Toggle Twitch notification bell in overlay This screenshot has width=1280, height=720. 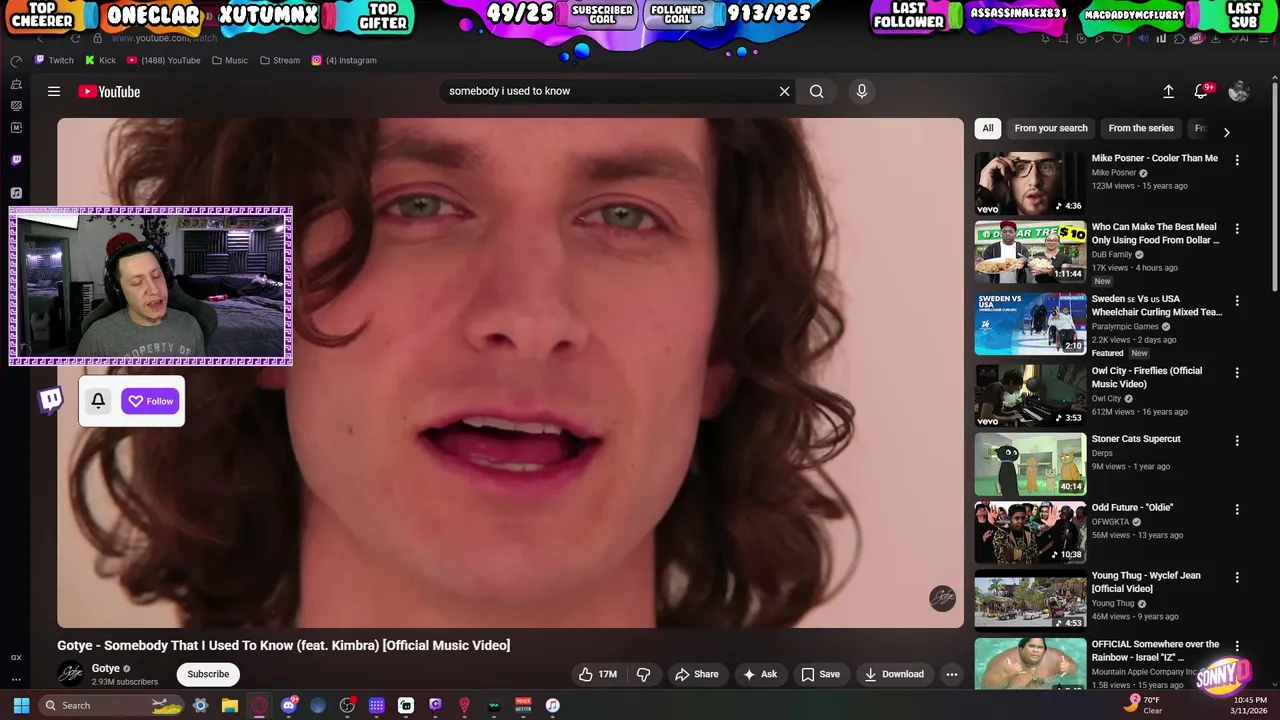(98, 401)
